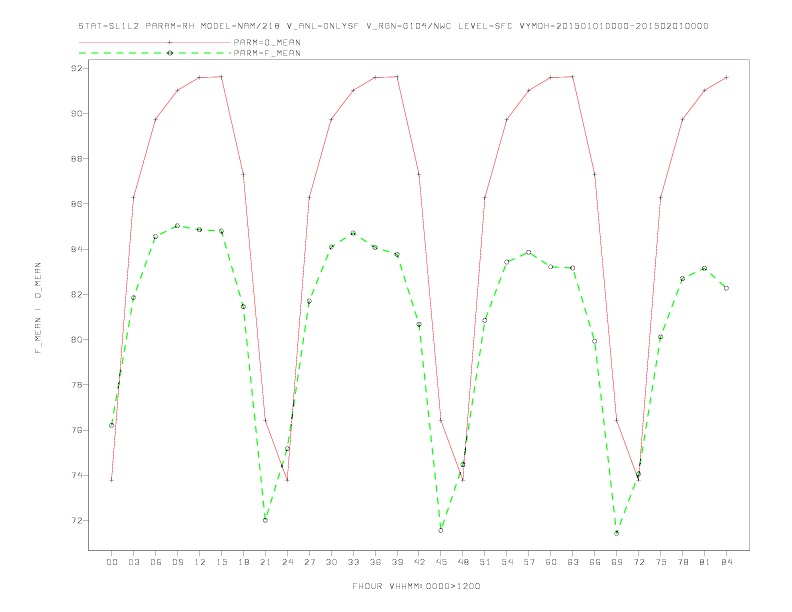The width and height of the screenshot is (792, 612).
Task: Click x-axis forecast hour label '09'
Action: [x=177, y=562]
